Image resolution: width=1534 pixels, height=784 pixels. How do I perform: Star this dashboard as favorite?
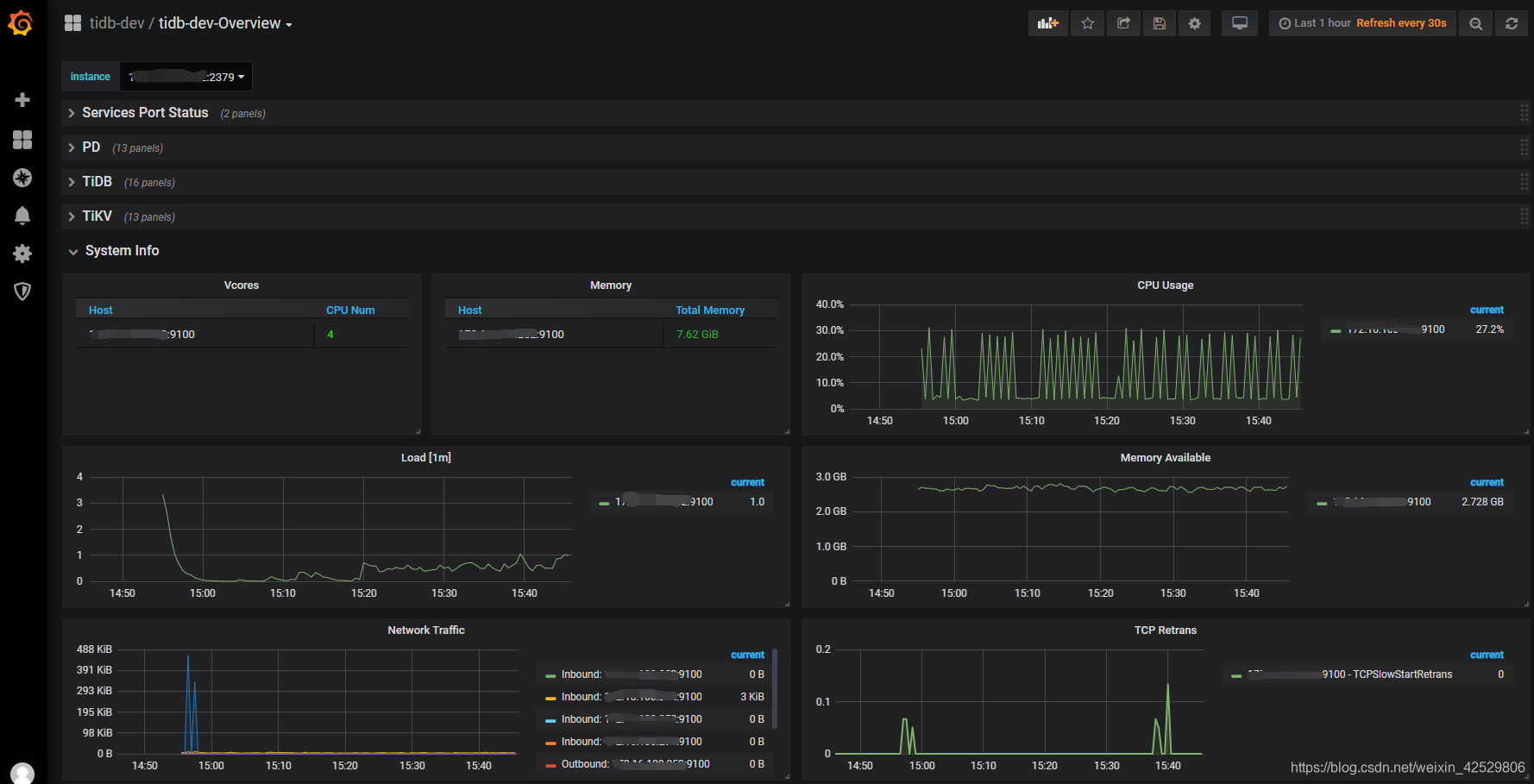click(x=1088, y=23)
